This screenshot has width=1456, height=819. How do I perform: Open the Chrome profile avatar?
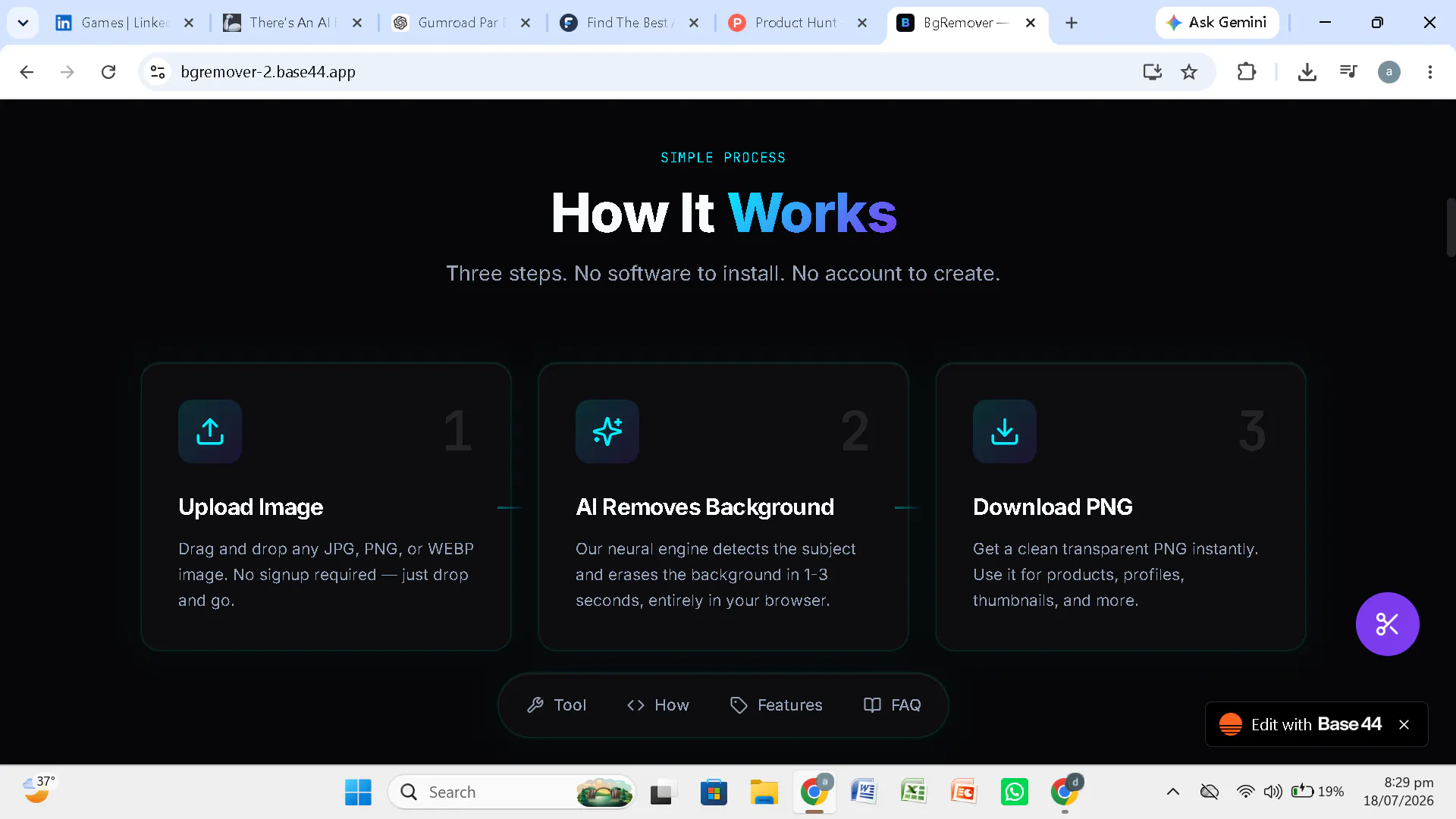point(1389,72)
